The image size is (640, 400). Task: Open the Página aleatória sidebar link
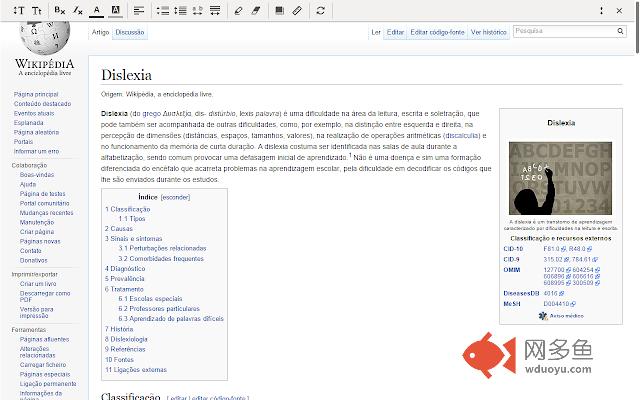tap(36, 132)
